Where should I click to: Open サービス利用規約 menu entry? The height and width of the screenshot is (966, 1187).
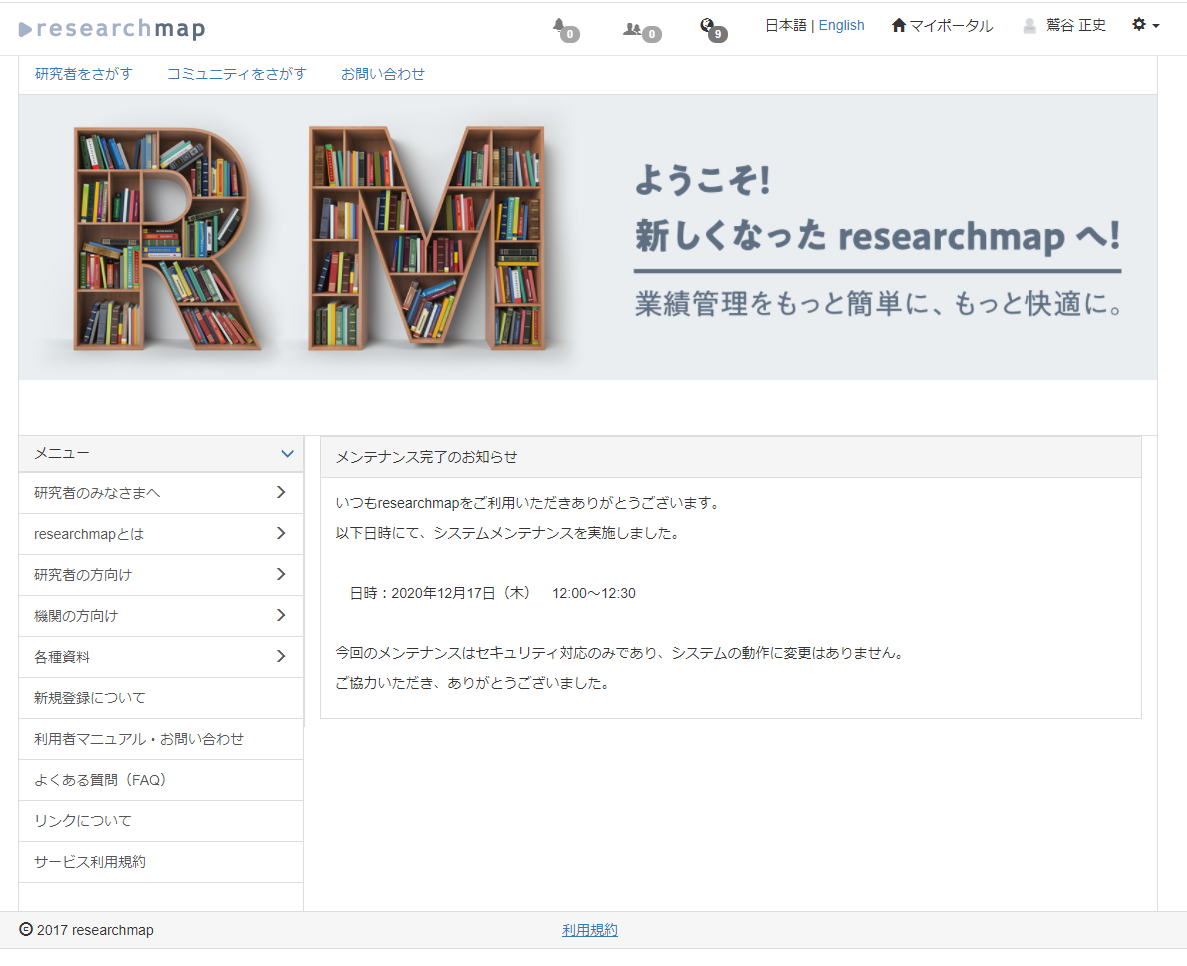(160, 862)
